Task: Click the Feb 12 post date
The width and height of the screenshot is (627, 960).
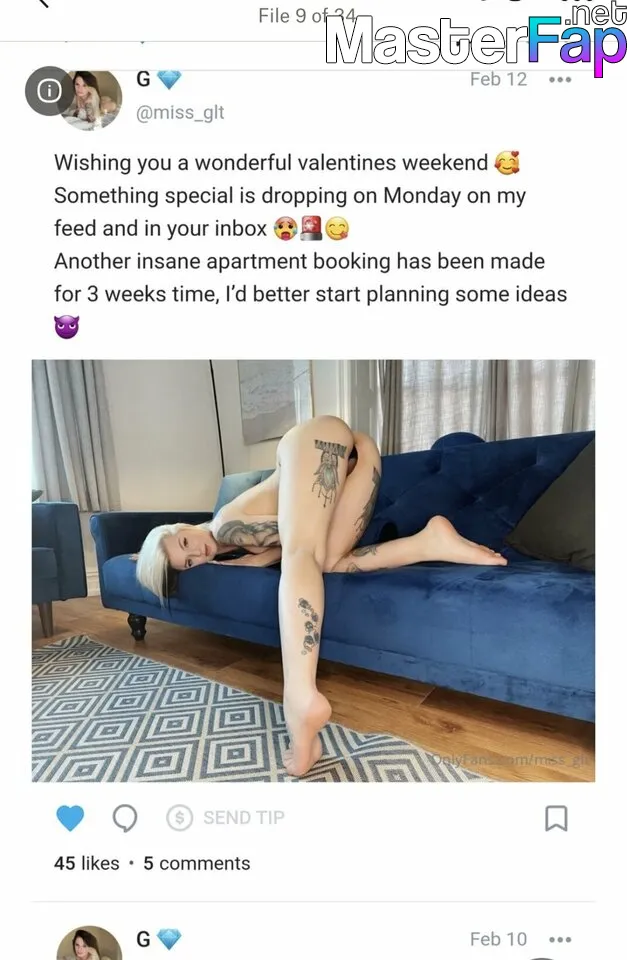Action: [498, 80]
